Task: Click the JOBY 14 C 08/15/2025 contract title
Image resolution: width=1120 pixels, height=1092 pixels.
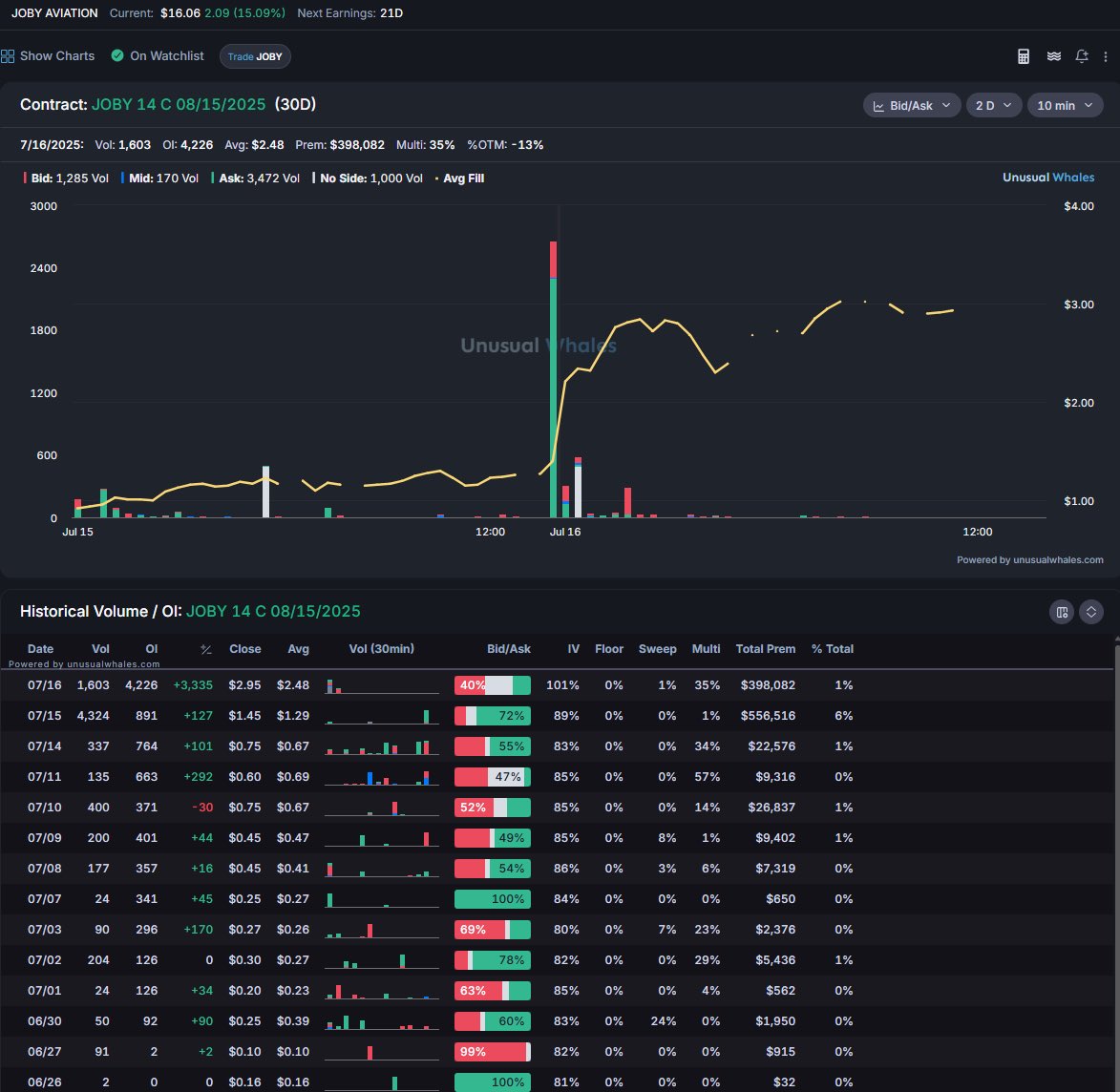Action: (179, 104)
